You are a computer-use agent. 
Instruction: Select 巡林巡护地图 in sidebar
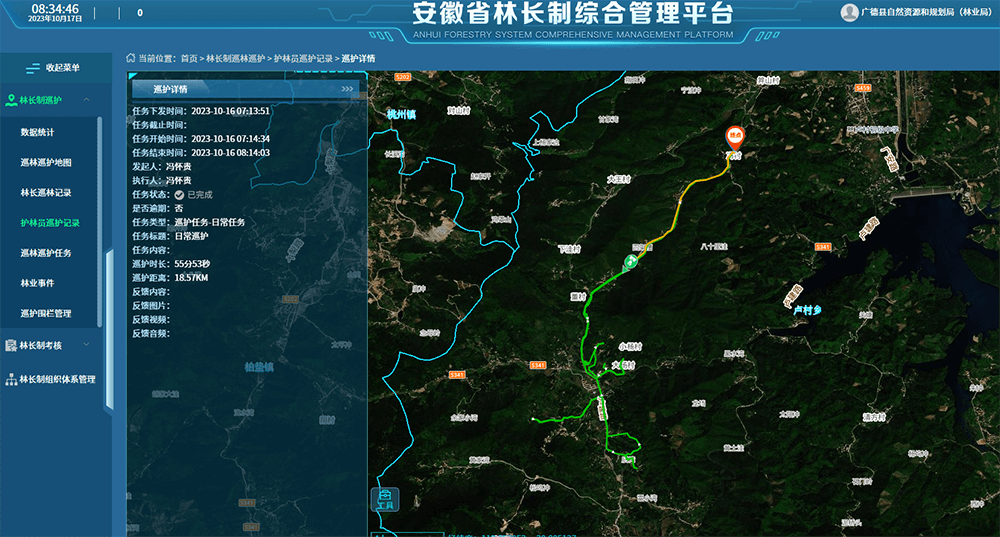(45, 162)
